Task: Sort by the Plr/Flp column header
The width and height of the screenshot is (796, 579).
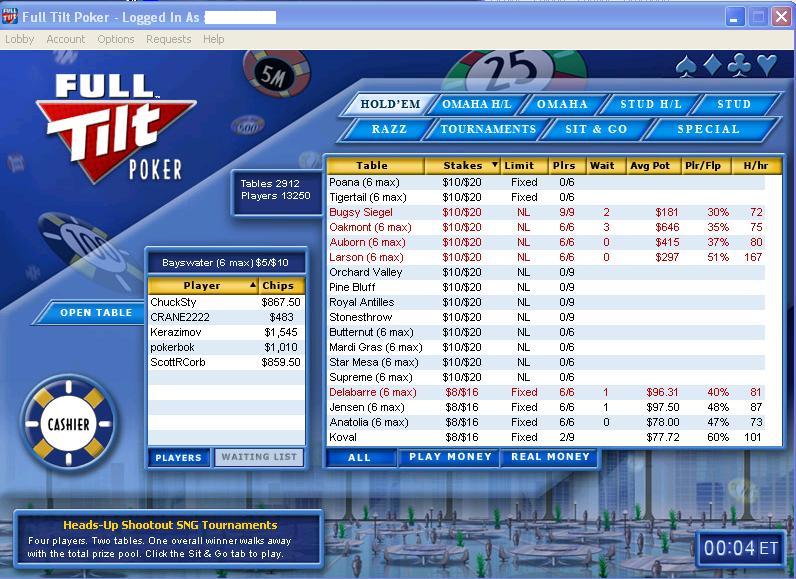Action: (x=706, y=165)
